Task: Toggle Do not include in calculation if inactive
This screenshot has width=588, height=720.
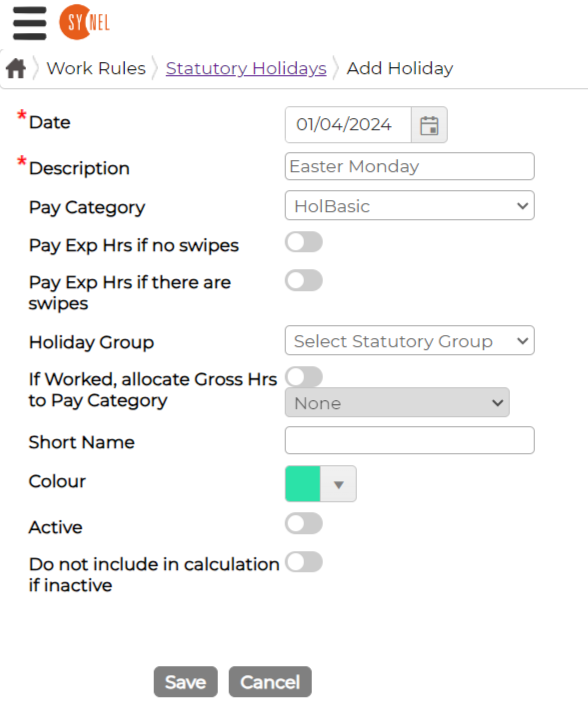Action: 304,562
